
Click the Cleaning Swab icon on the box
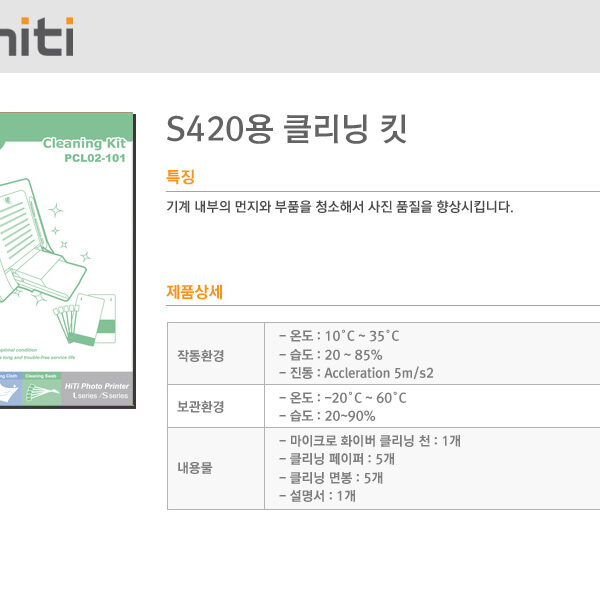pos(42,388)
